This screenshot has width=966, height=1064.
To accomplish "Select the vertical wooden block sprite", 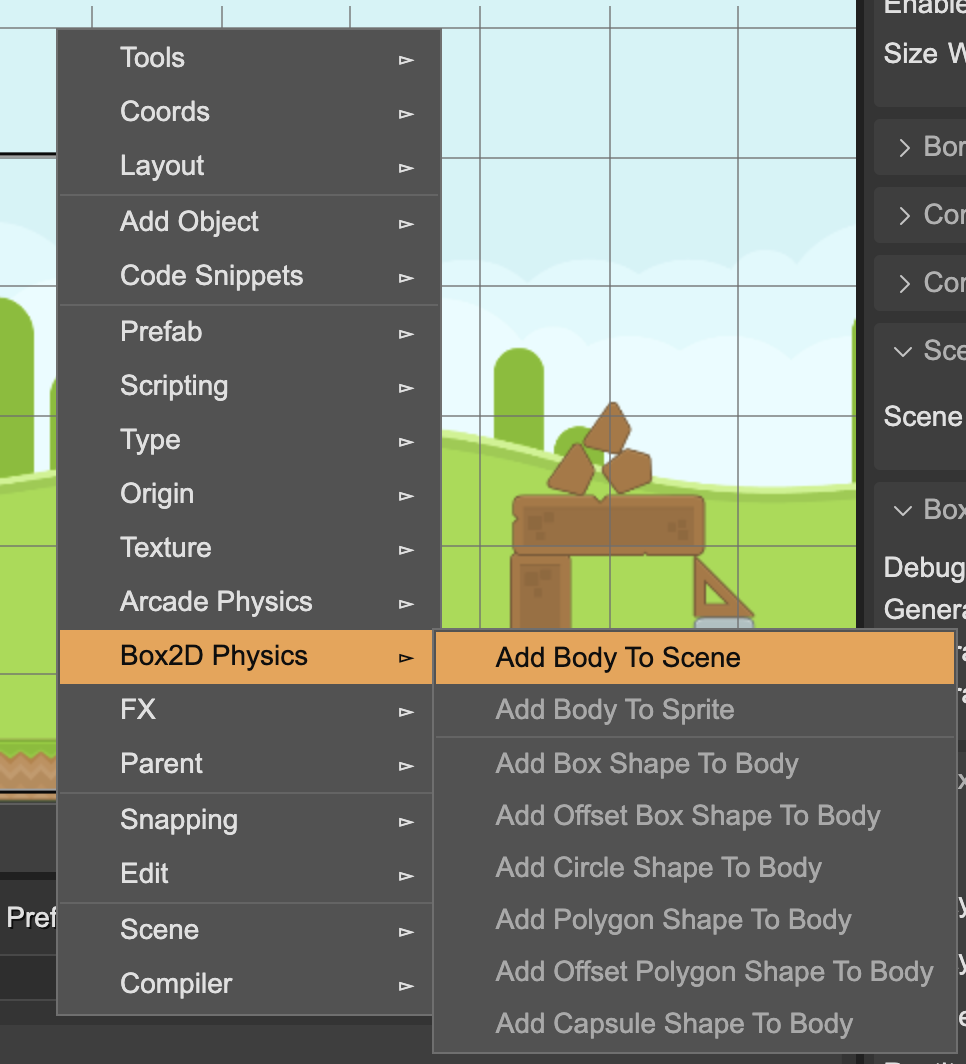I will click(541, 590).
